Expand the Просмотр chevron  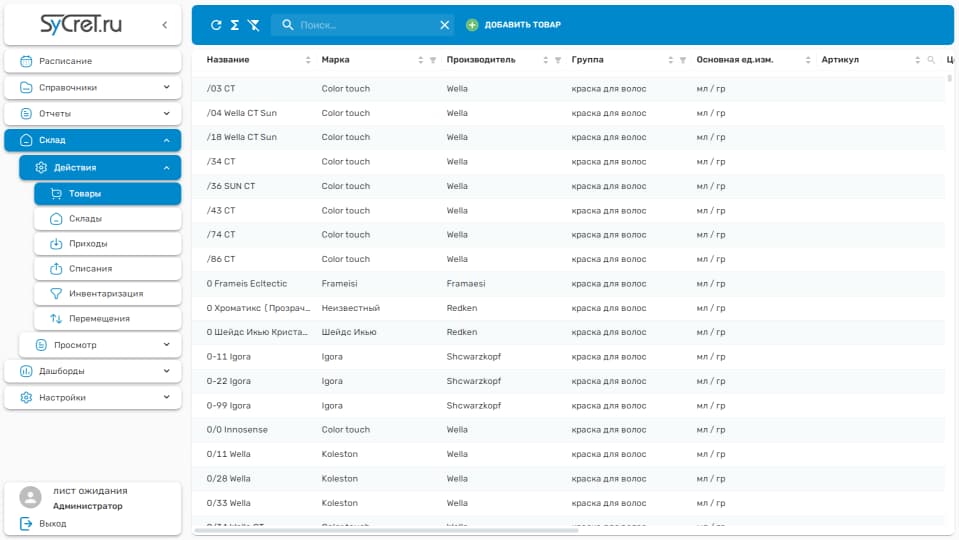166,345
